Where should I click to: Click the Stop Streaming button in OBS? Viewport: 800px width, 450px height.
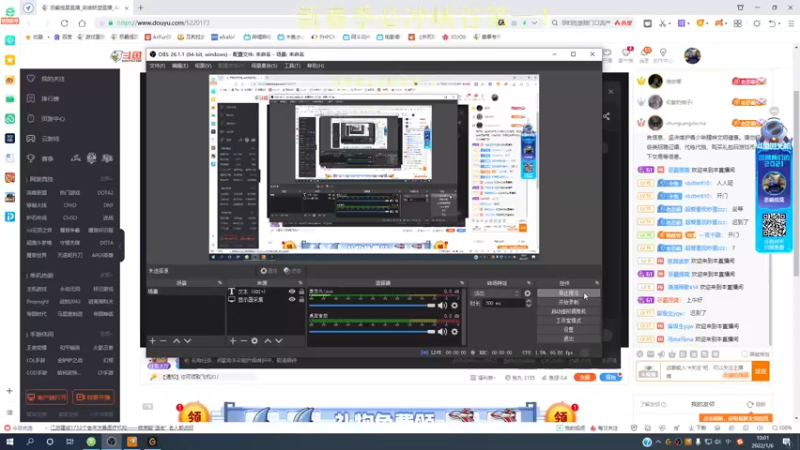[x=568, y=293]
